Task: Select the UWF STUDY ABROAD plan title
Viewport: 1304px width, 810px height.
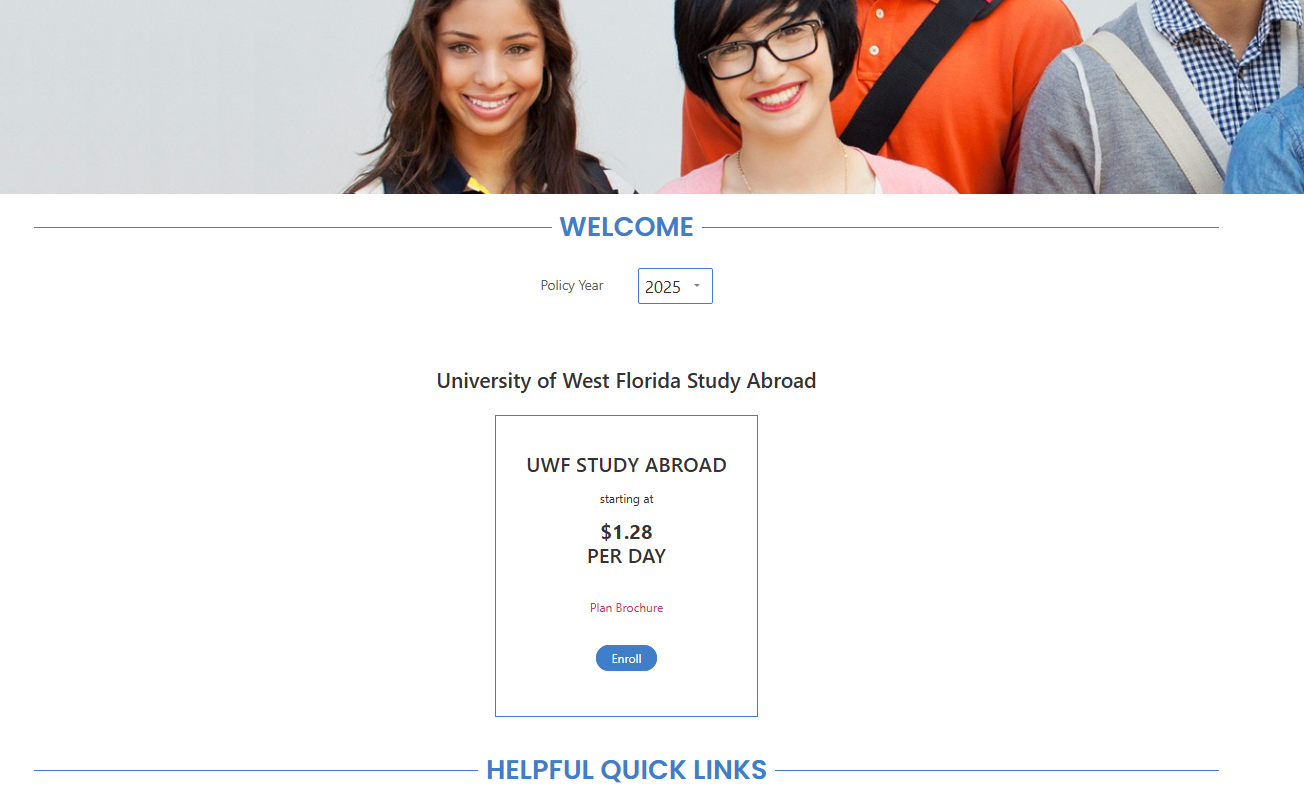Action: click(626, 465)
